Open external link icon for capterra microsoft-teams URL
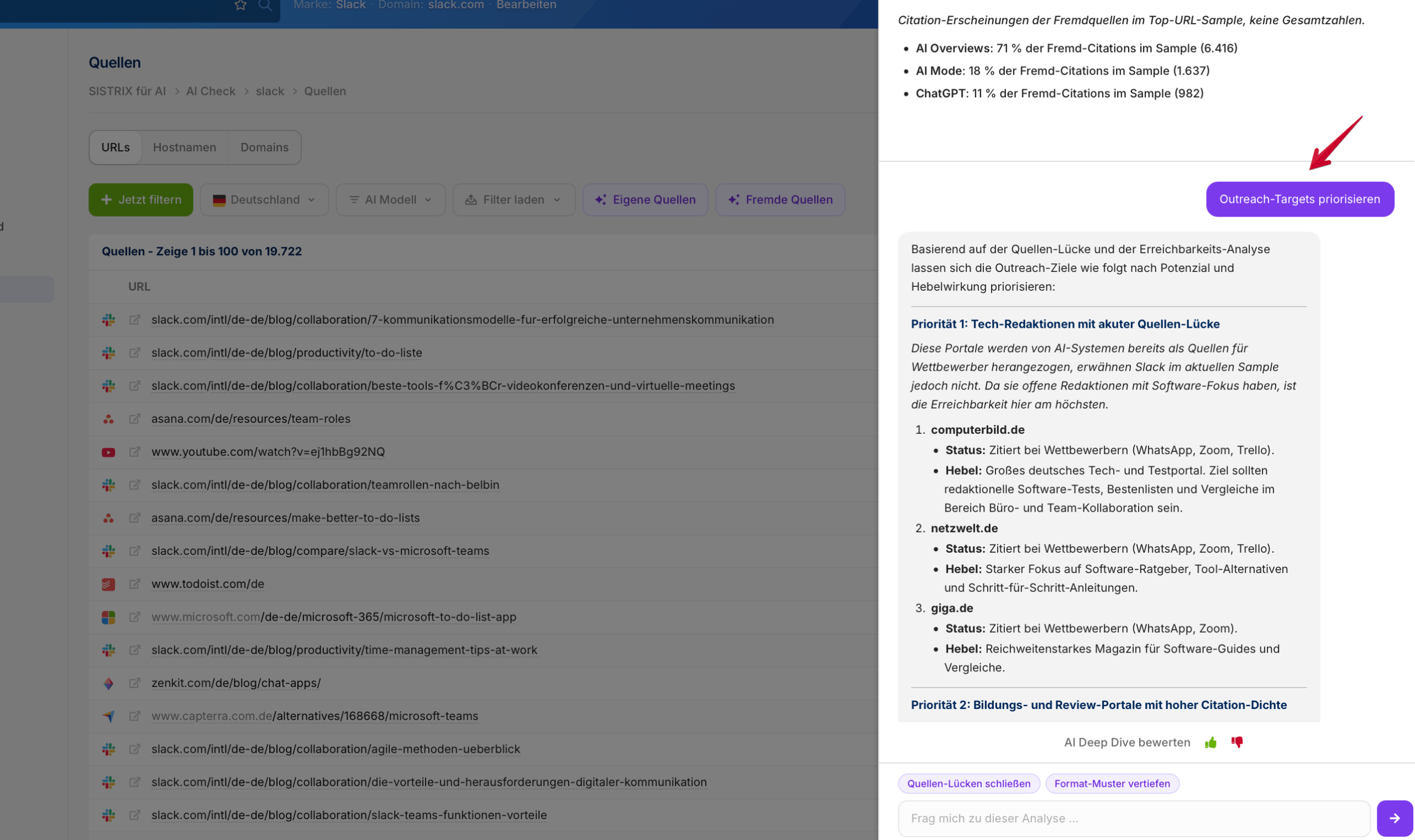Viewport: 1415px width, 840px height. click(135, 716)
